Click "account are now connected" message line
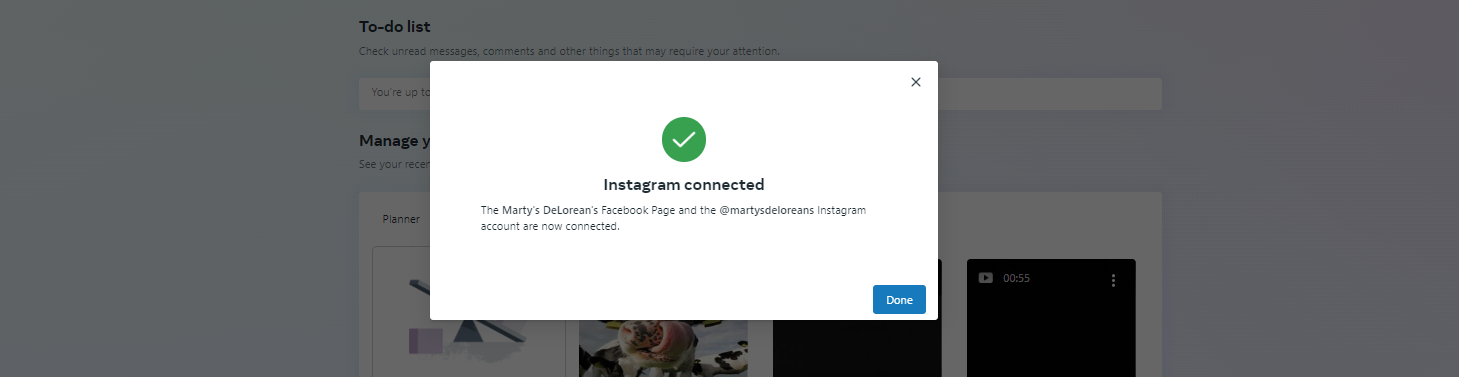The height and width of the screenshot is (377, 1459). [x=551, y=226]
